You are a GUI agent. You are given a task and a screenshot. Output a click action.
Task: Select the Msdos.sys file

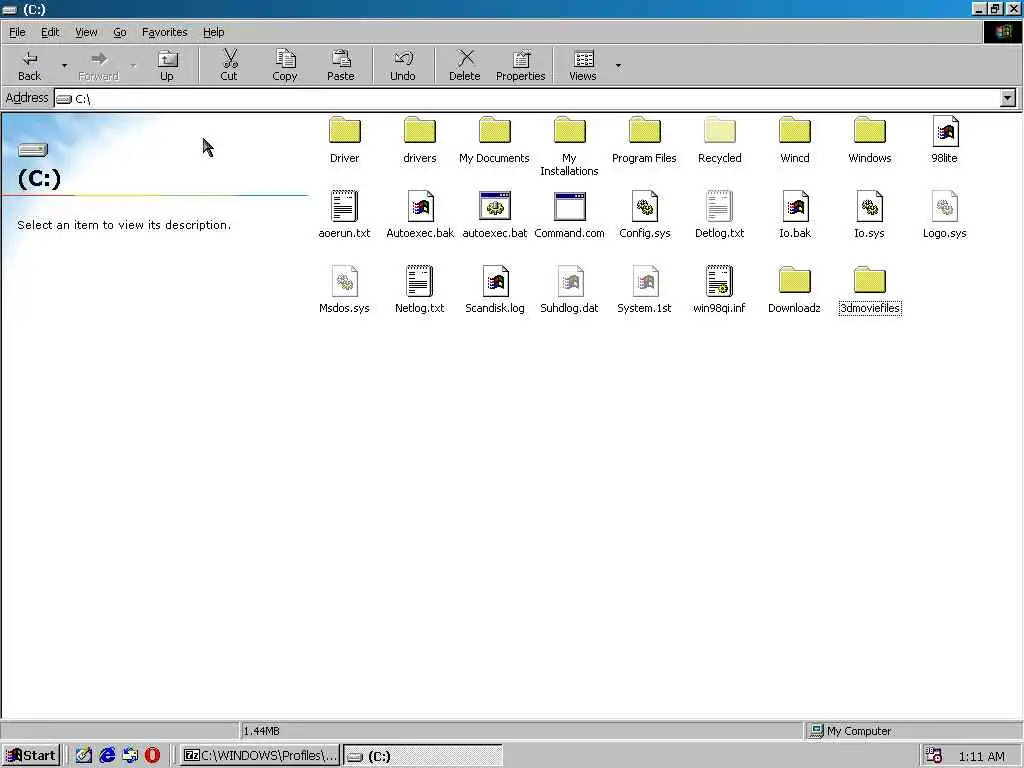344,290
